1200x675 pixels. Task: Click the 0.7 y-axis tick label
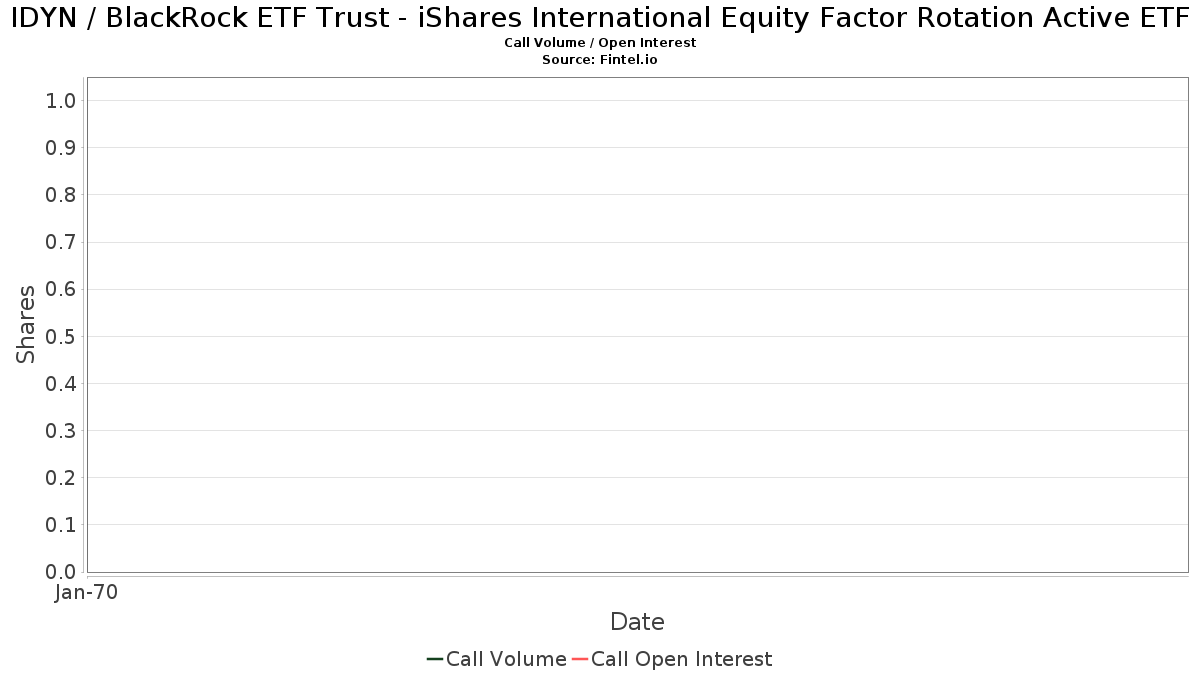(61, 242)
